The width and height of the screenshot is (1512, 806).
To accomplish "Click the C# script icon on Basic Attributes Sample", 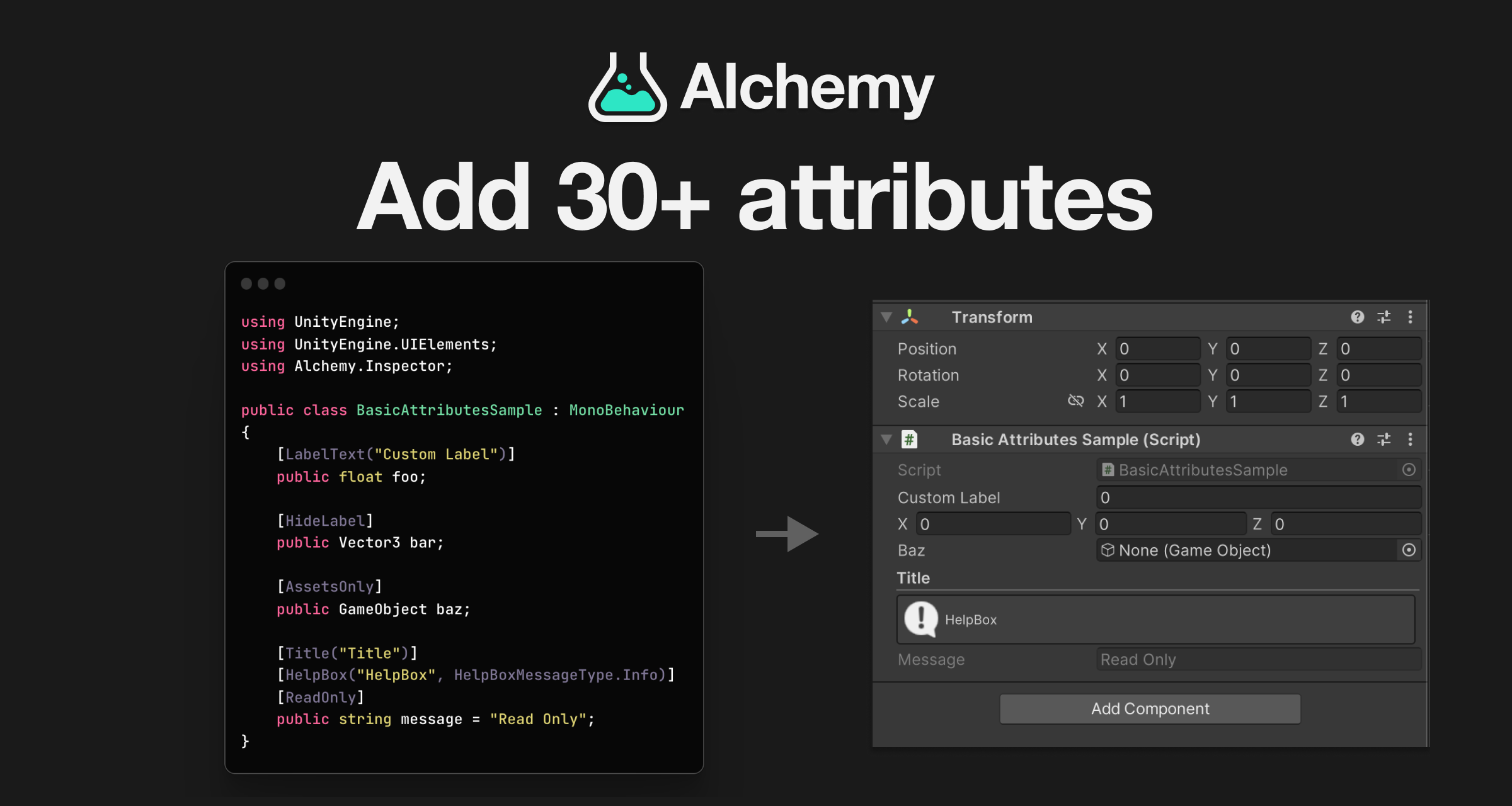I will 909,440.
